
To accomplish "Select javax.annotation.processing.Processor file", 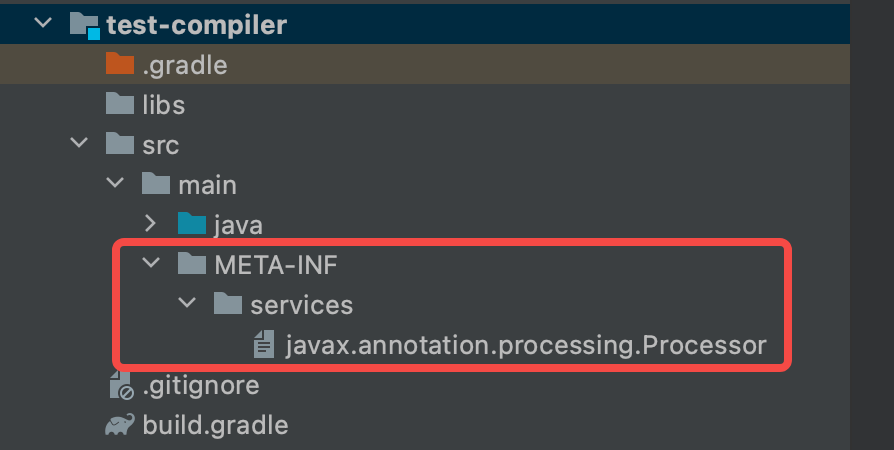I will (525, 346).
